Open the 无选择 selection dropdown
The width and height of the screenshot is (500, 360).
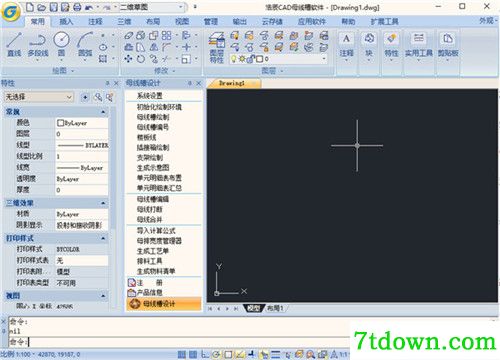coord(39,97)
